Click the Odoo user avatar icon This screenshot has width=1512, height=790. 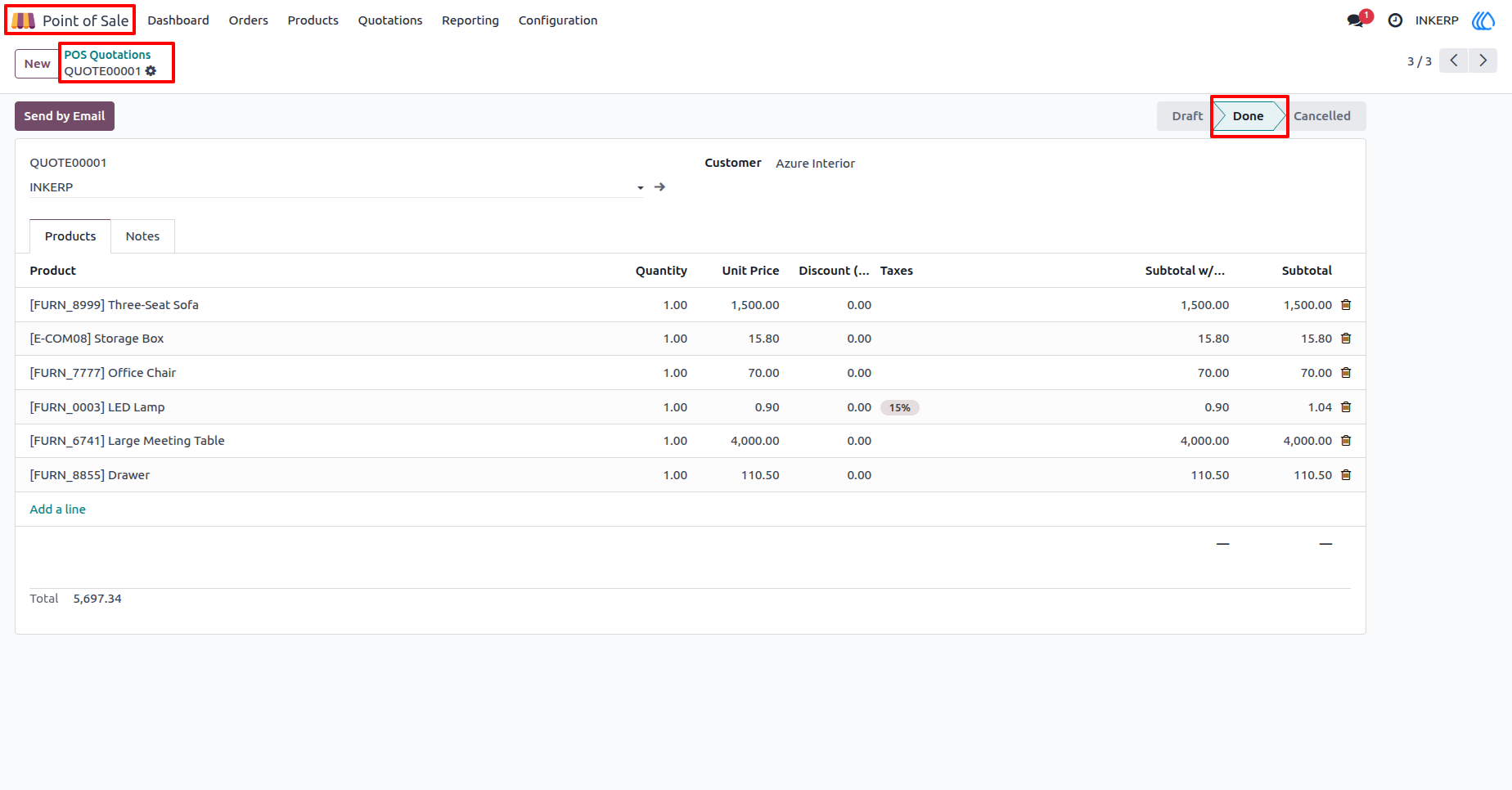1483,20
